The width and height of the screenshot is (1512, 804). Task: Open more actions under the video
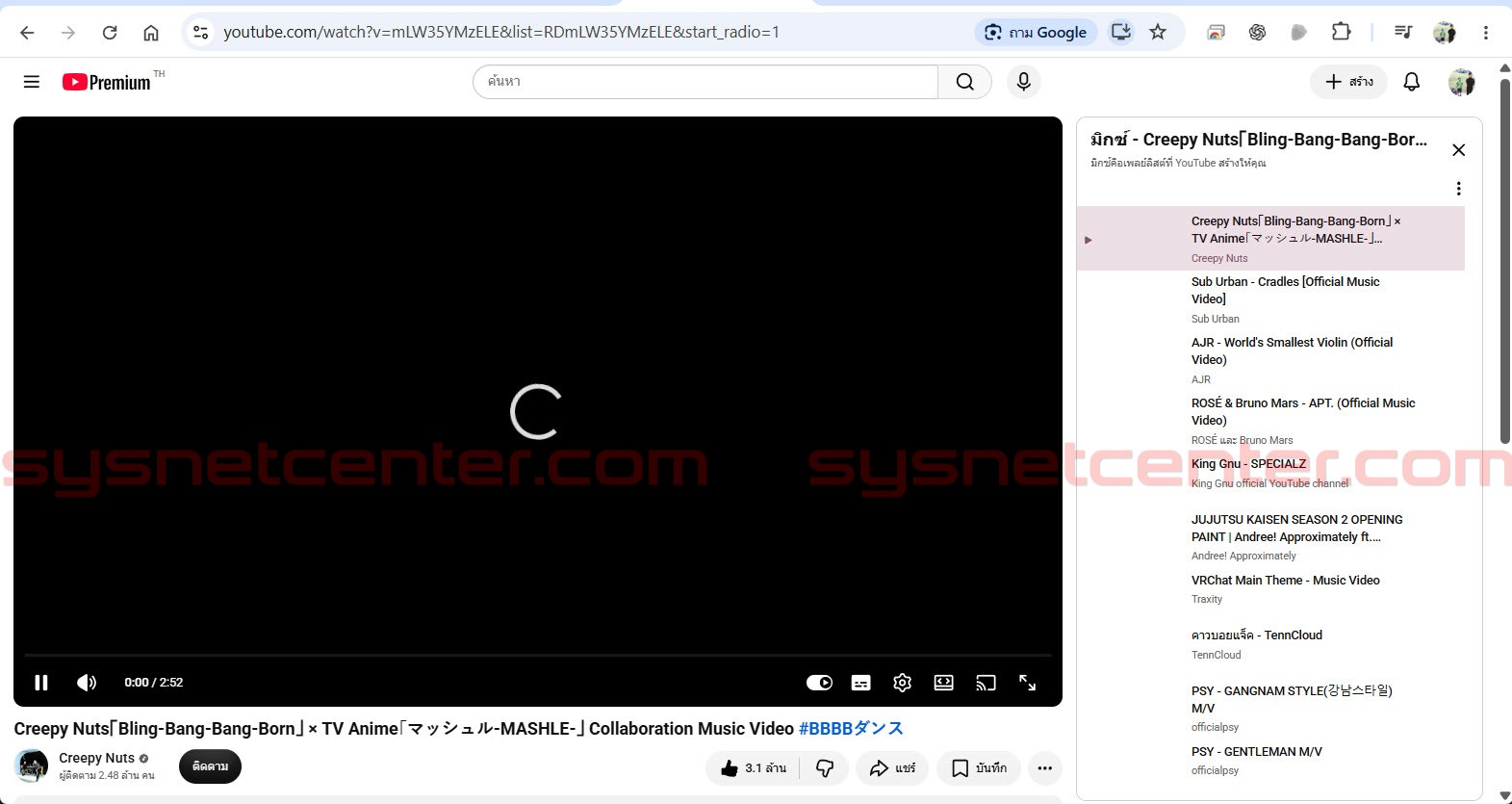(x=1045, y=768)
